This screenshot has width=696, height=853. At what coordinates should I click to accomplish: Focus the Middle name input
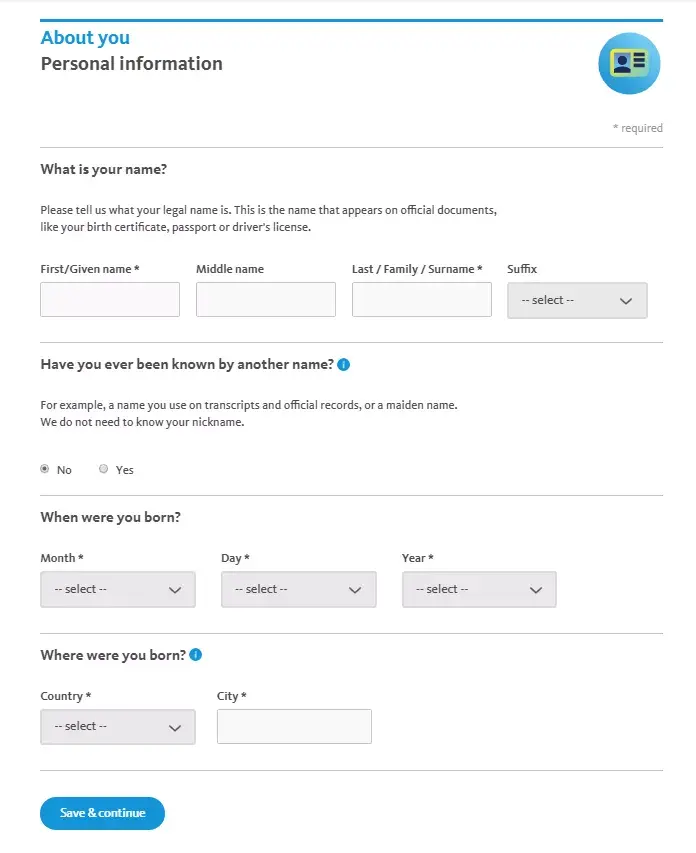266,299
